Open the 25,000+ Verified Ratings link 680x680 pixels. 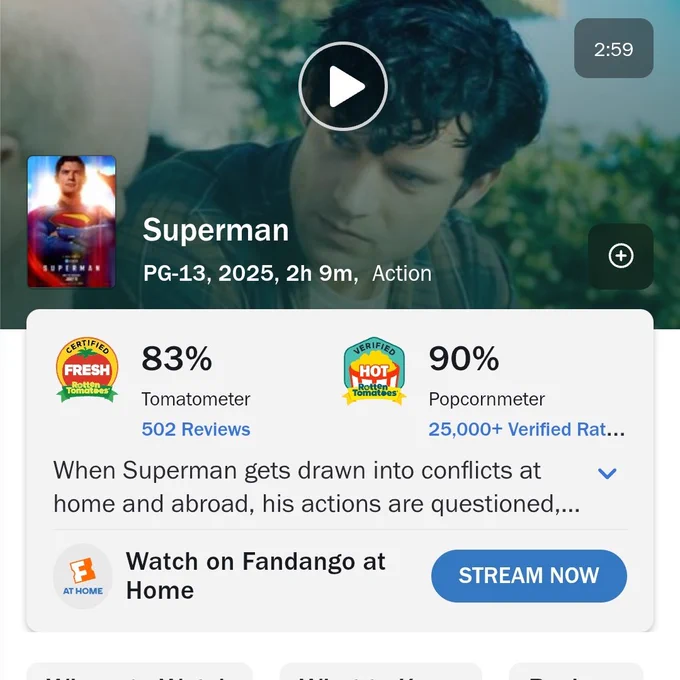tap(526, 429)
